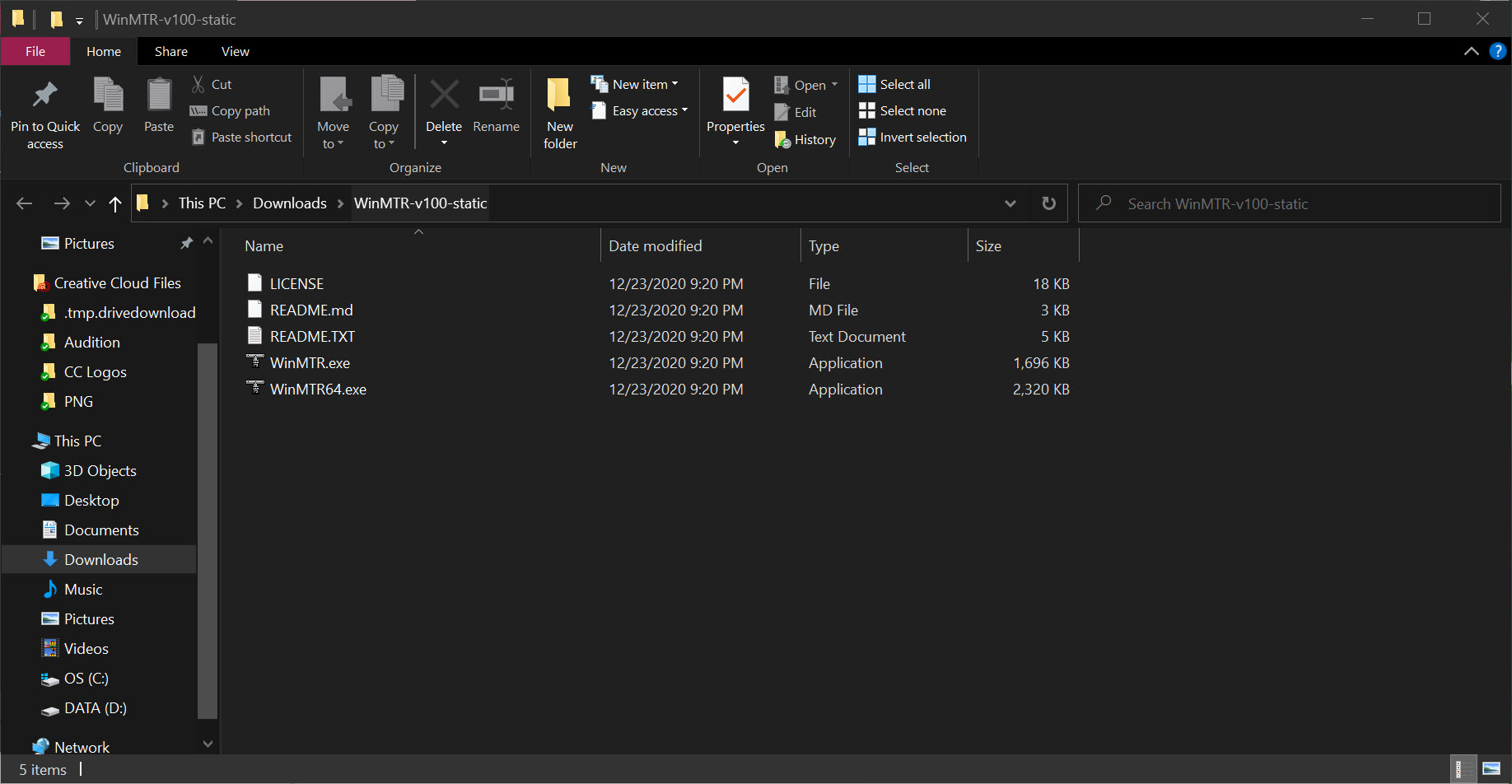Click the Delete X icon in ribbon
The height and width of the screenshot is (784, 1512).
tap(444, 96)
